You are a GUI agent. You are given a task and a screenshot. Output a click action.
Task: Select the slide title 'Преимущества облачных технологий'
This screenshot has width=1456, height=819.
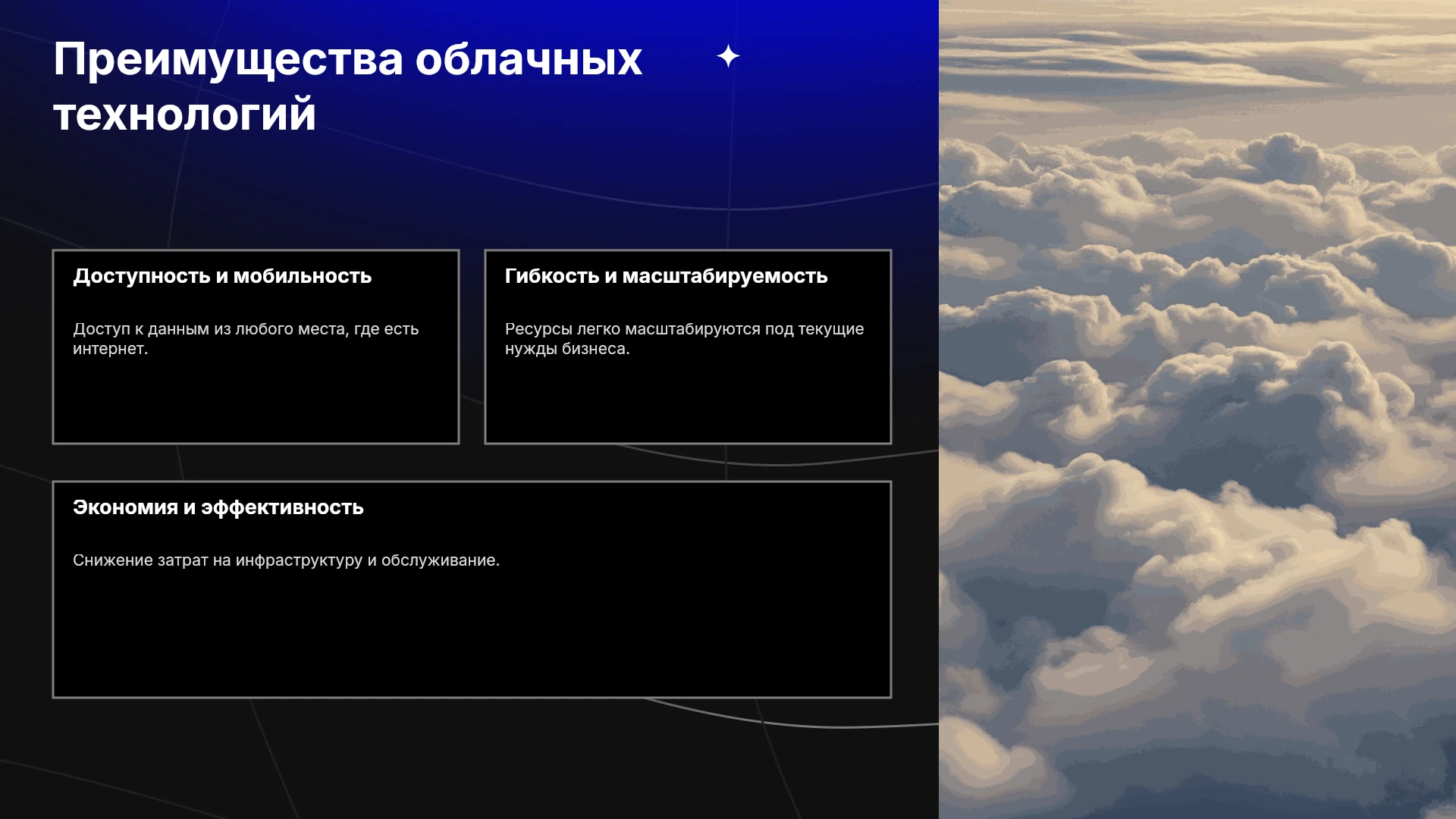pos(347,86)
